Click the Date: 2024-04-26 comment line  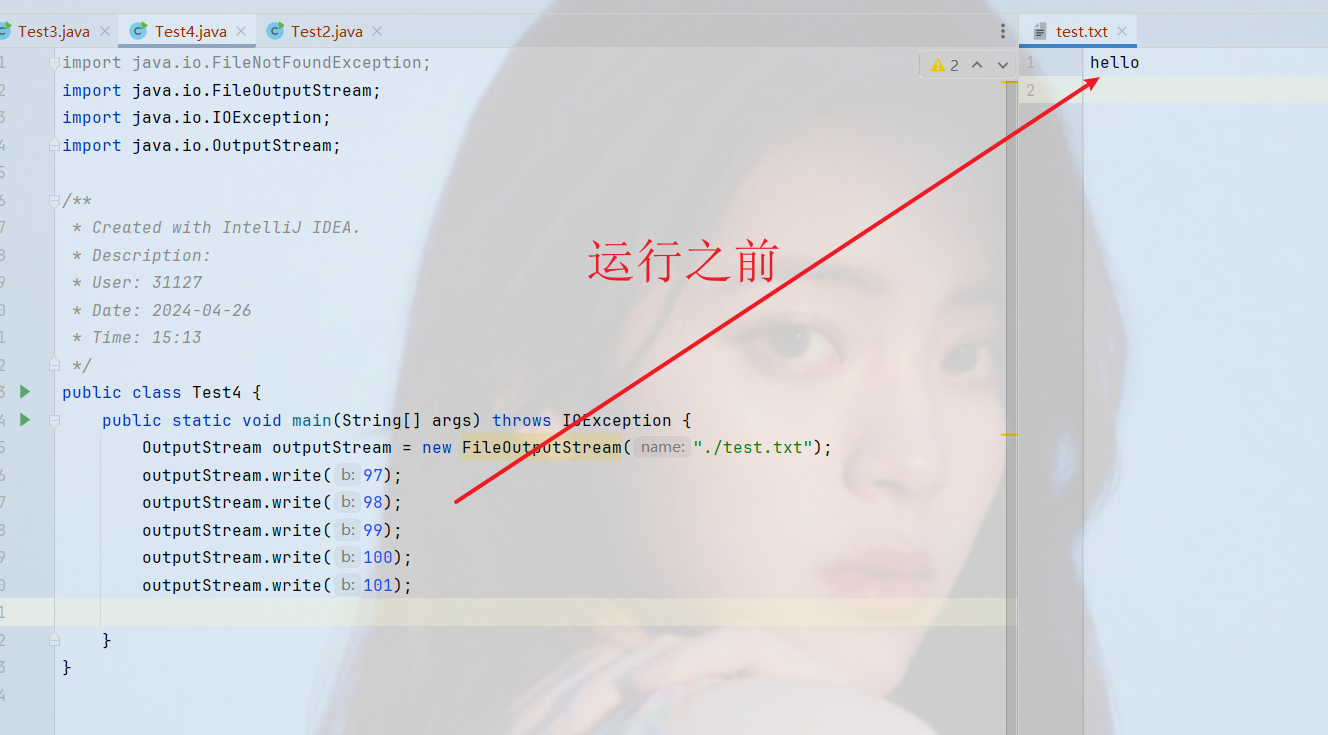[x=161, y=310]
